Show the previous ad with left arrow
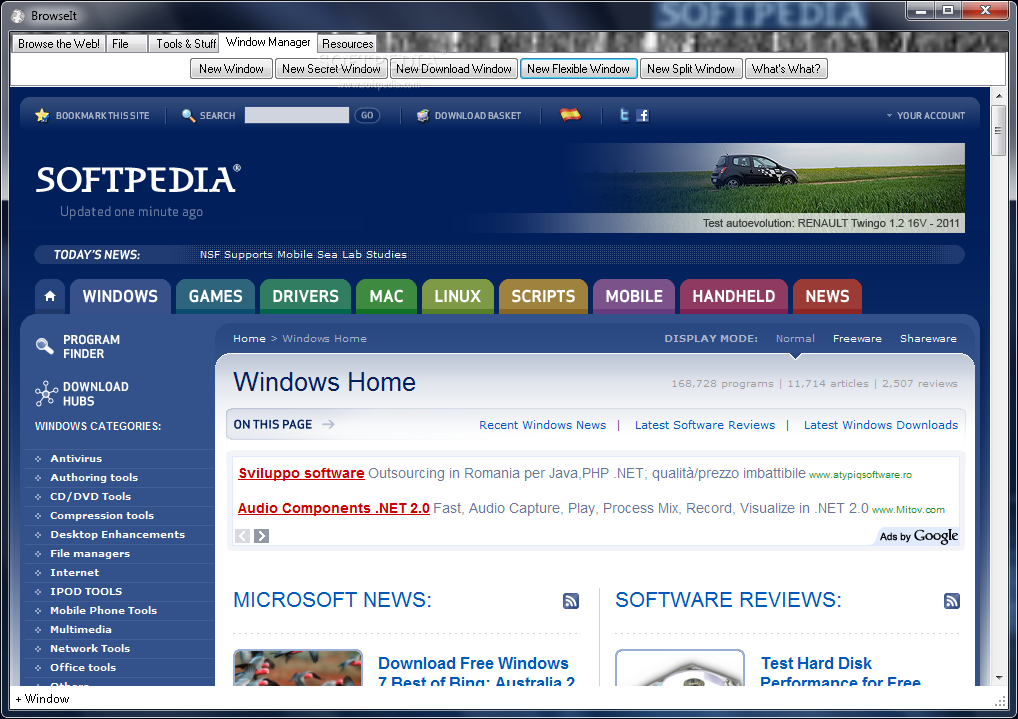1018x719 pixels. (242, 536)
